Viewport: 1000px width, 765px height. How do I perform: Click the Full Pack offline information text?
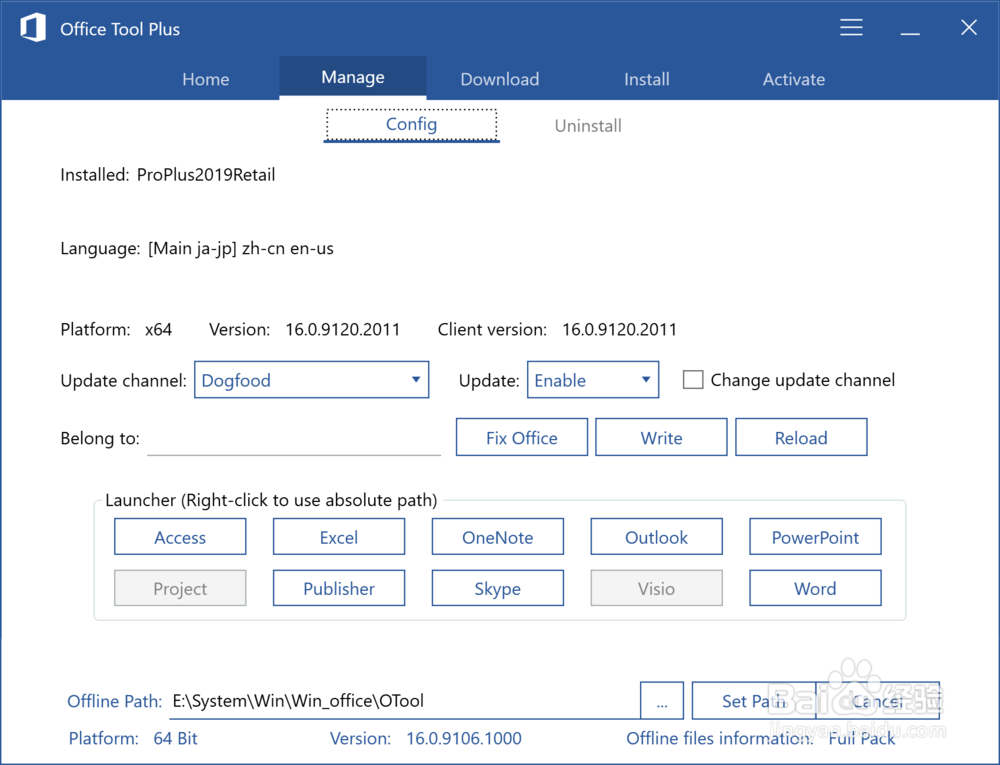pos(862,738)
